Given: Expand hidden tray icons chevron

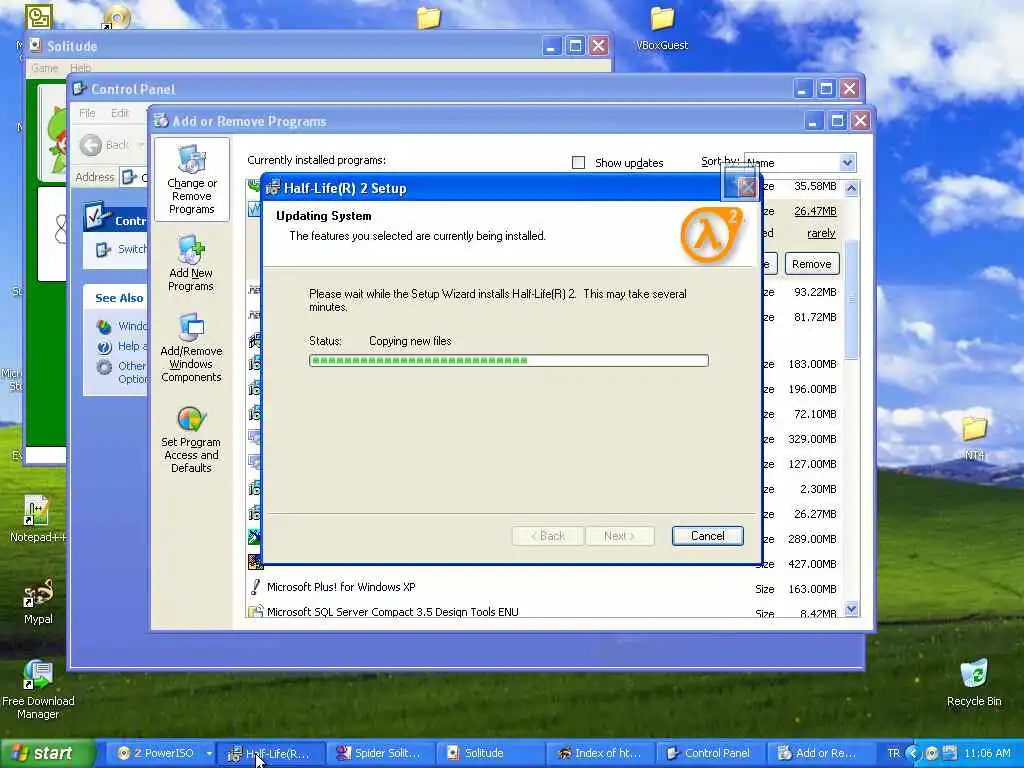Looking at the screenshot, I should [914, 753].
